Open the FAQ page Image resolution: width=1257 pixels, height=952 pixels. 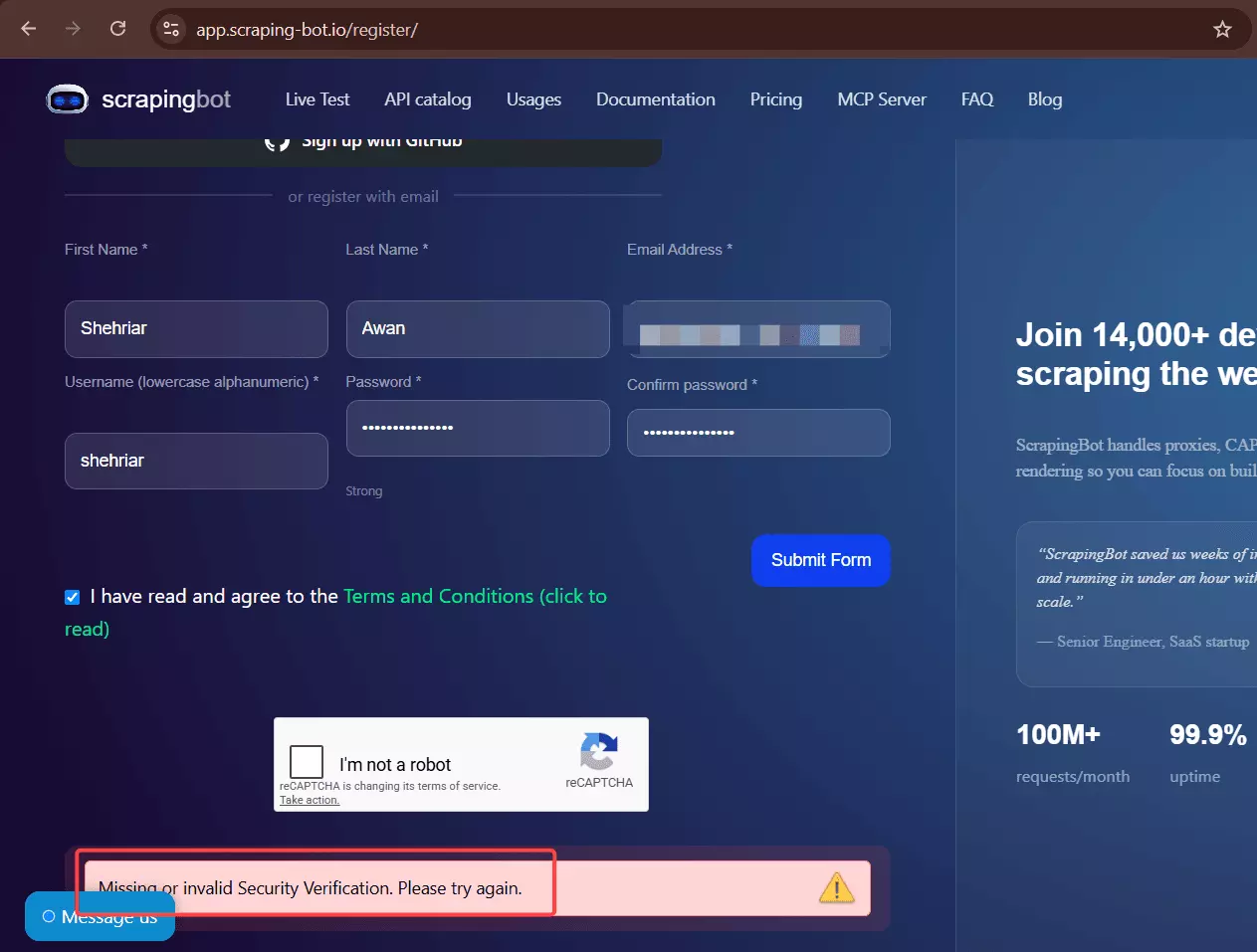click(977, 99)
